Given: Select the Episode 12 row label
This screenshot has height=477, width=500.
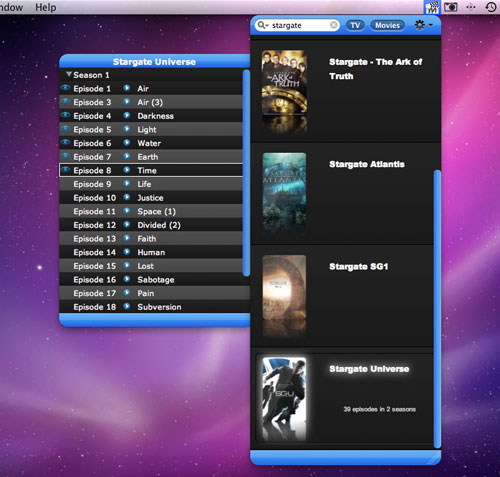Looking at the screenshot, I should click(95, 225).
